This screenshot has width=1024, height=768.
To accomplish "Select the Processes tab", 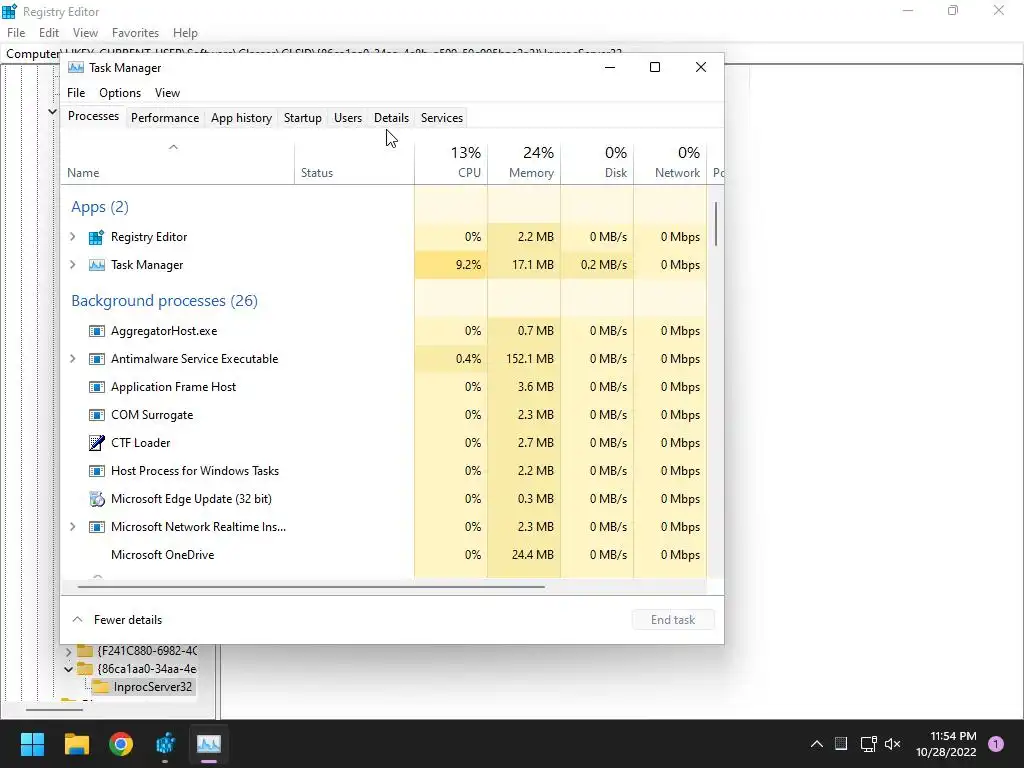I will (93, 116).
